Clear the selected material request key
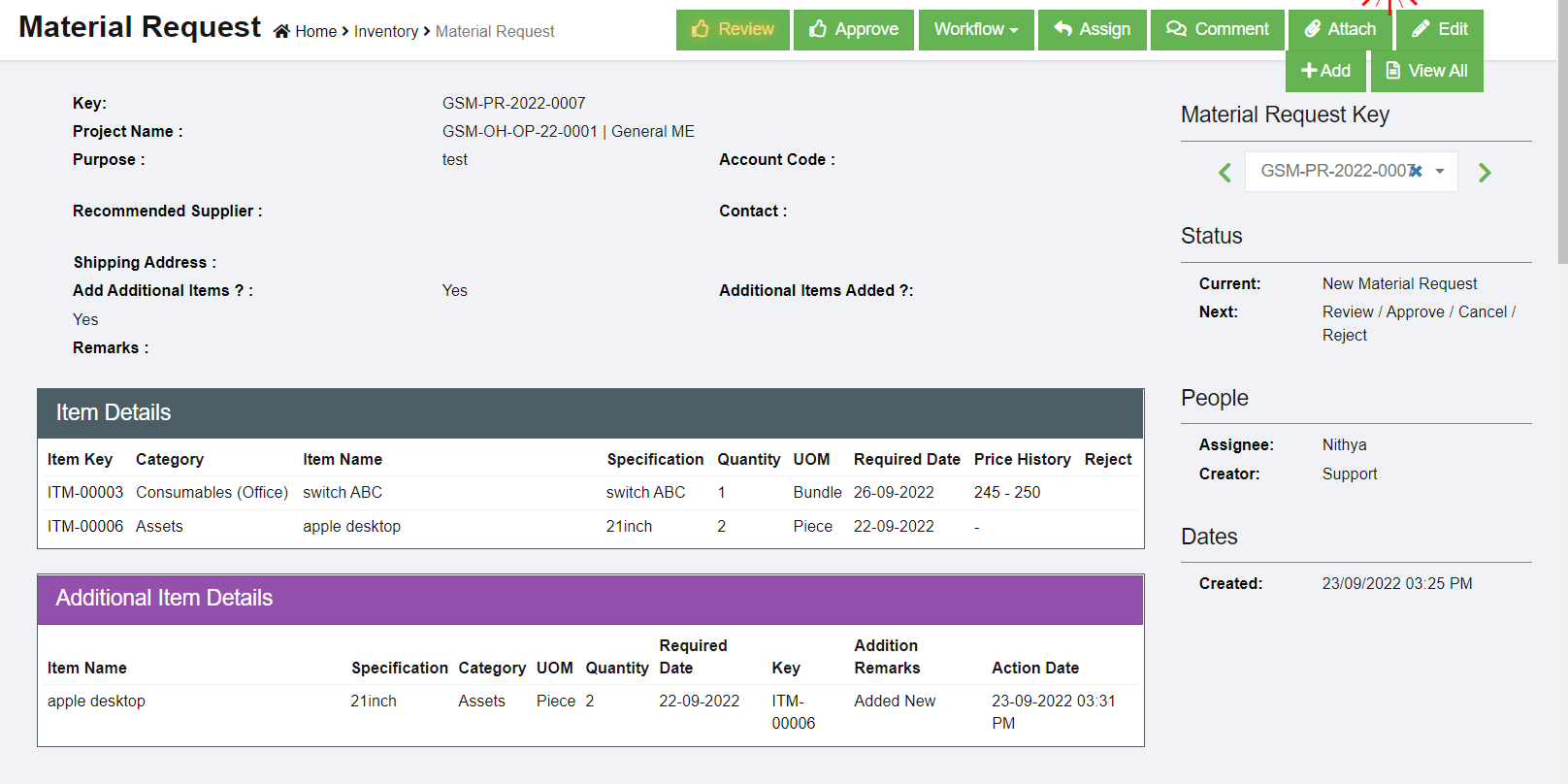Screen dimensions: 1568x784 pyautogui.click(x=1416, y=171)
